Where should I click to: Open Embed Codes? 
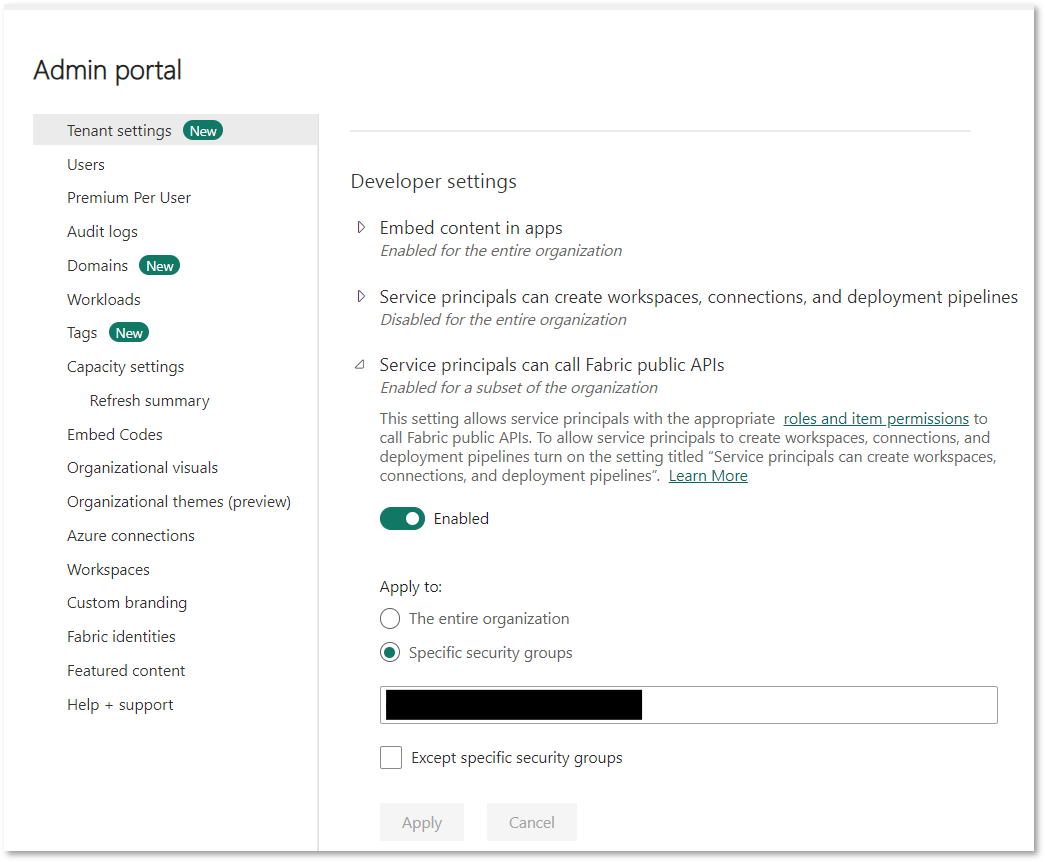[115, 435]
